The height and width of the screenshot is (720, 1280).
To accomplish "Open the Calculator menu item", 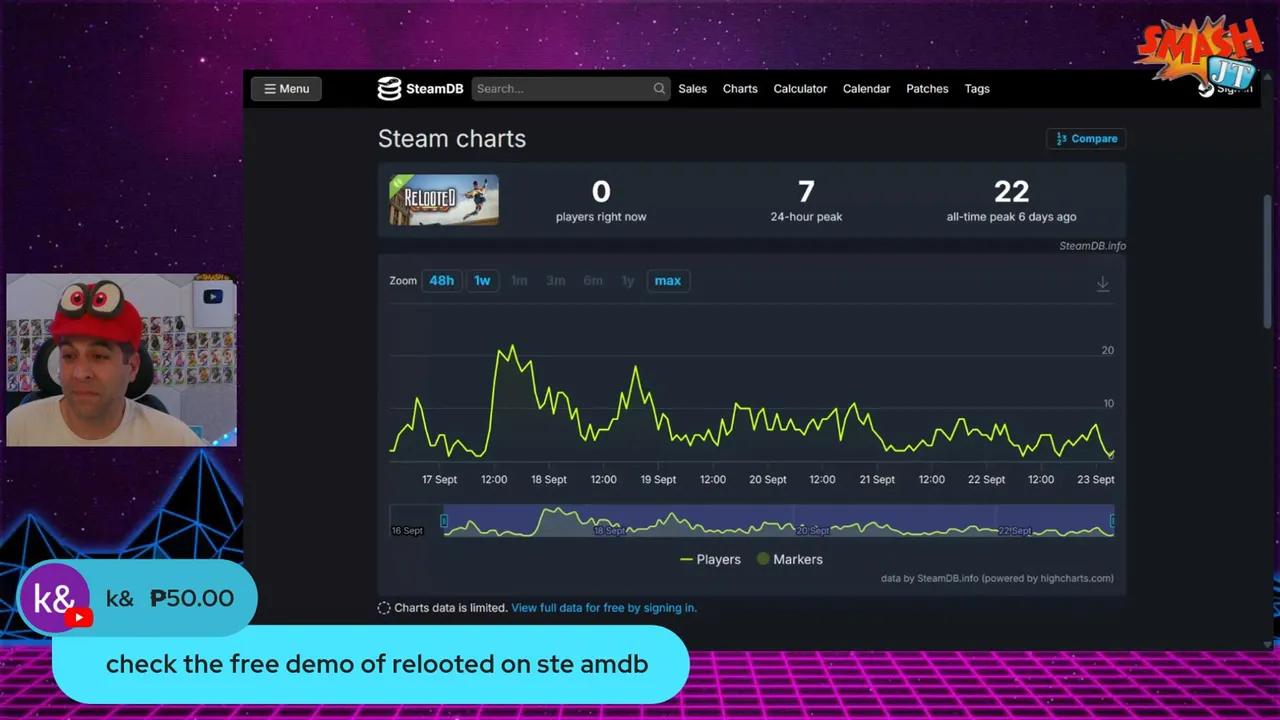I will [800, 89].
